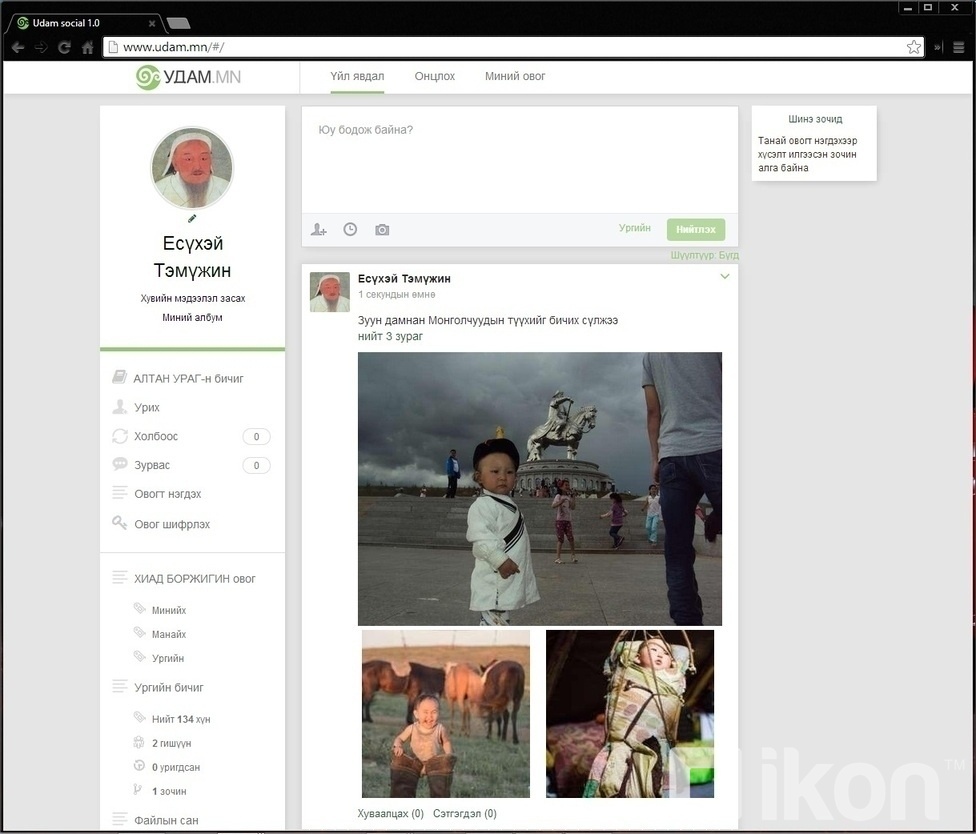
Task: Open the post options chevron dropdown
Action: 725,277
